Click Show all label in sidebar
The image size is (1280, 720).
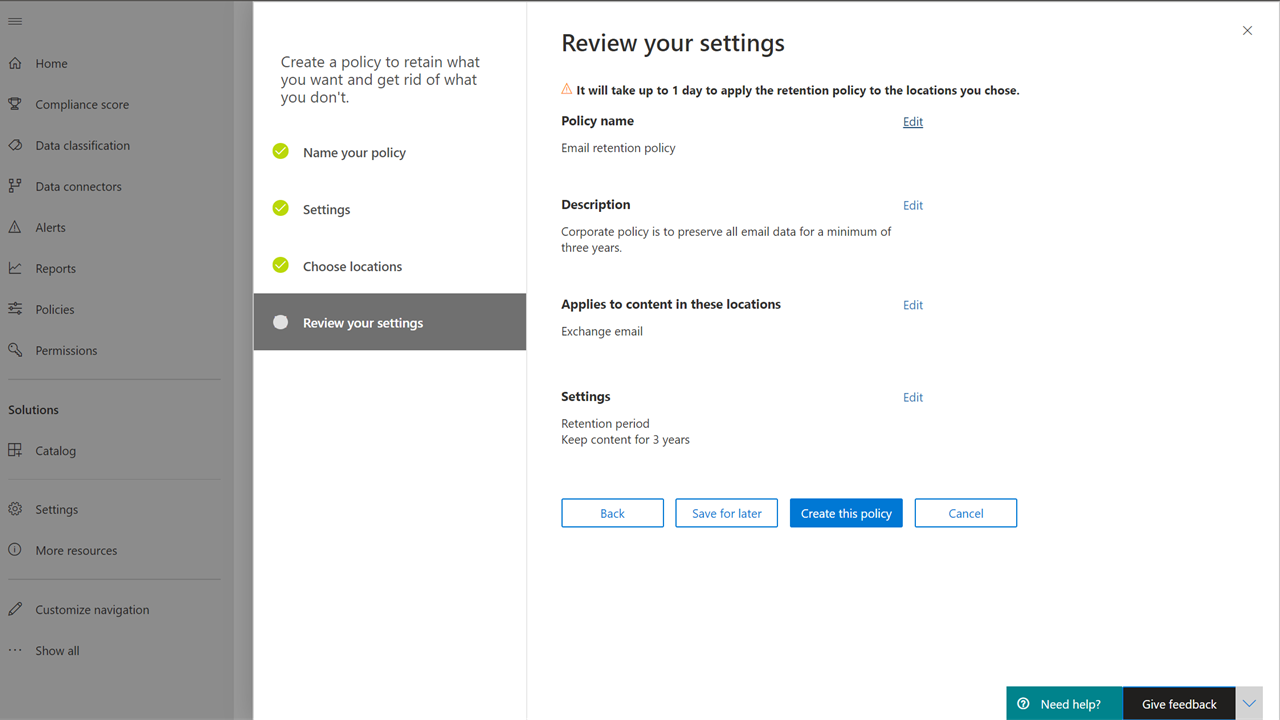click(x=57, y=650)
